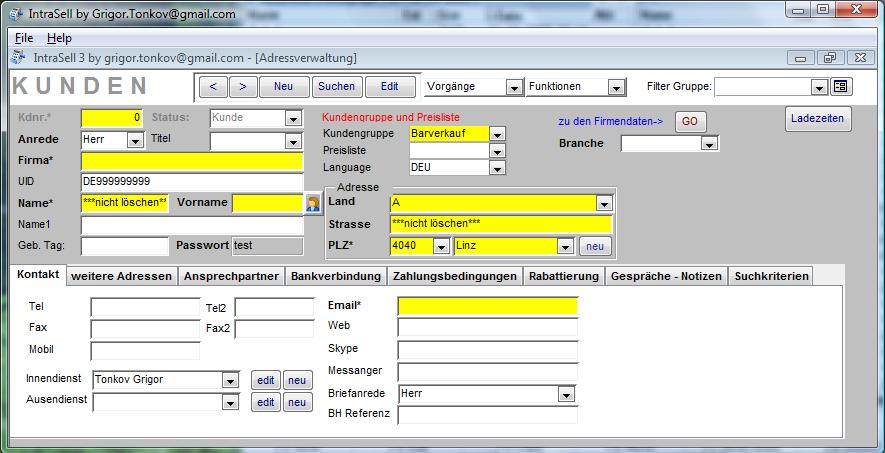This screenshot has height=453, width=885.
Task: Switch to Suchkriterien tab
Action: click(771, 276)
